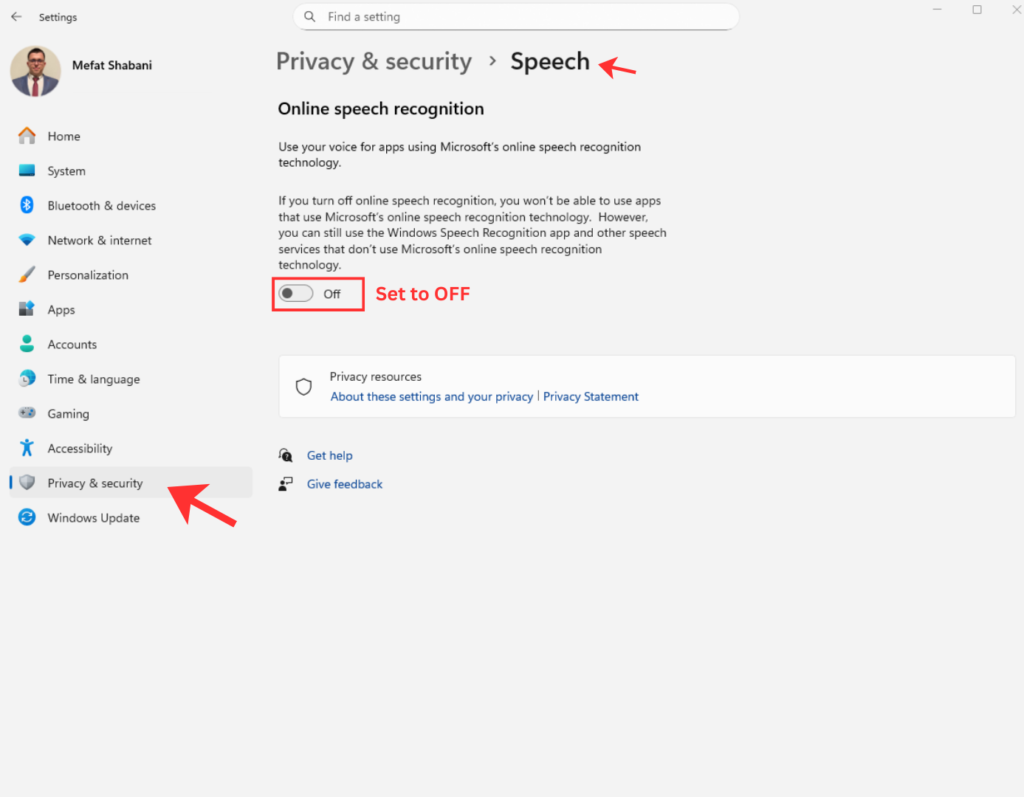This screenshot has height=797, width=1024.
Task: Click the Accessibility figure icon
Action: tap(27, 448)
